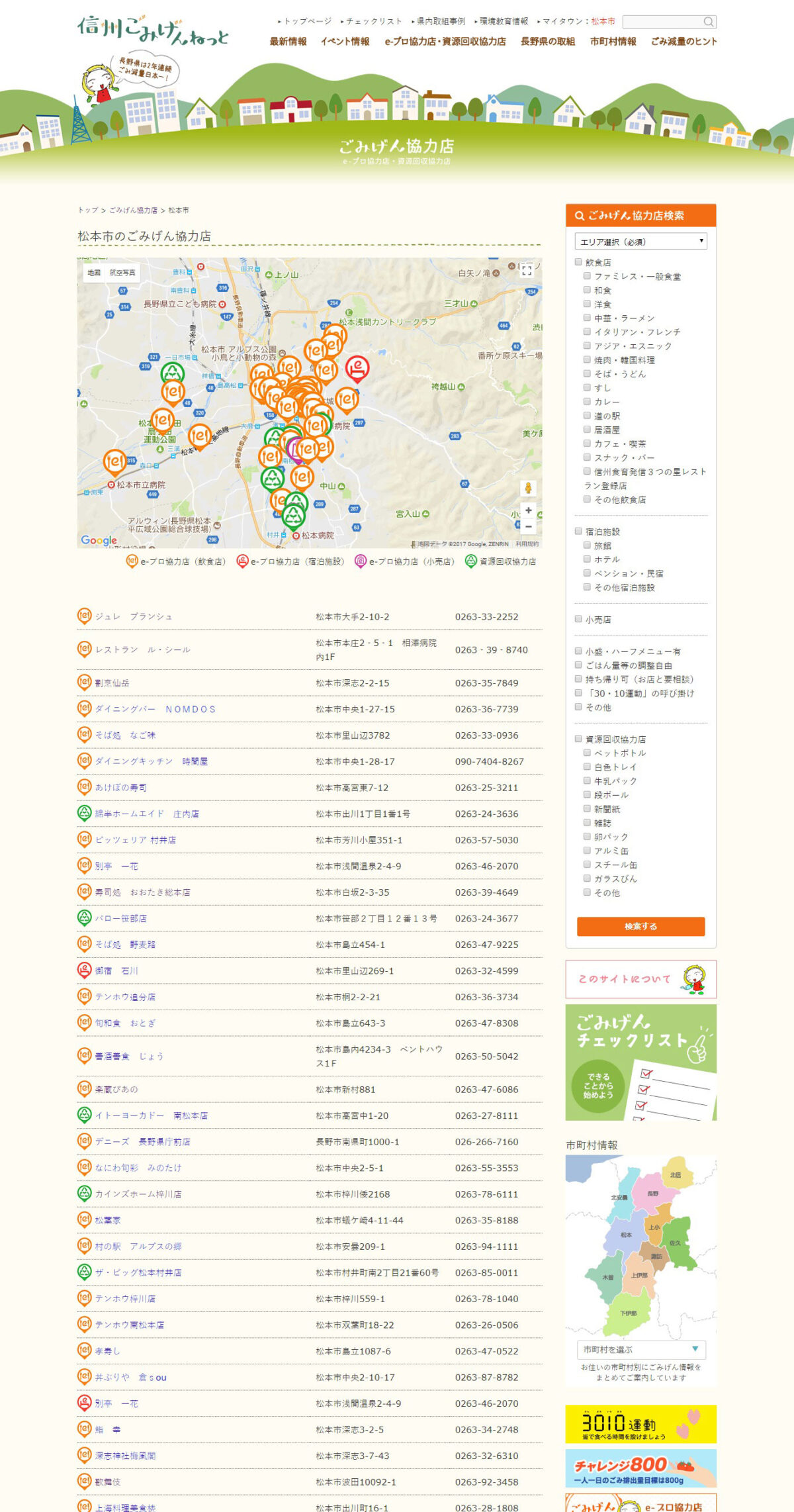The height and width of the screenshot is (1512, 794).
Task: Zoom in on the map
Action: (528, 510)
